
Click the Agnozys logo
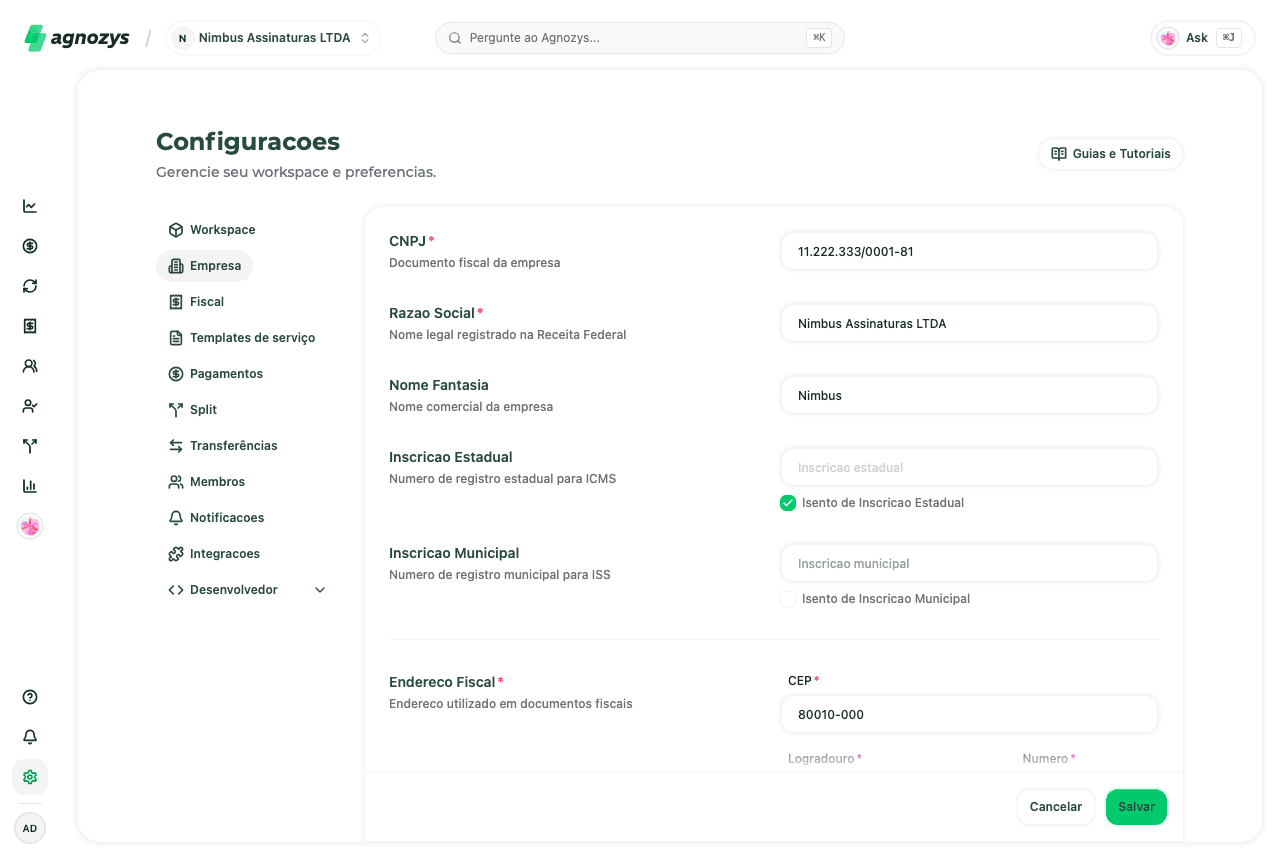pyautogui.click(x=77, y=38)
